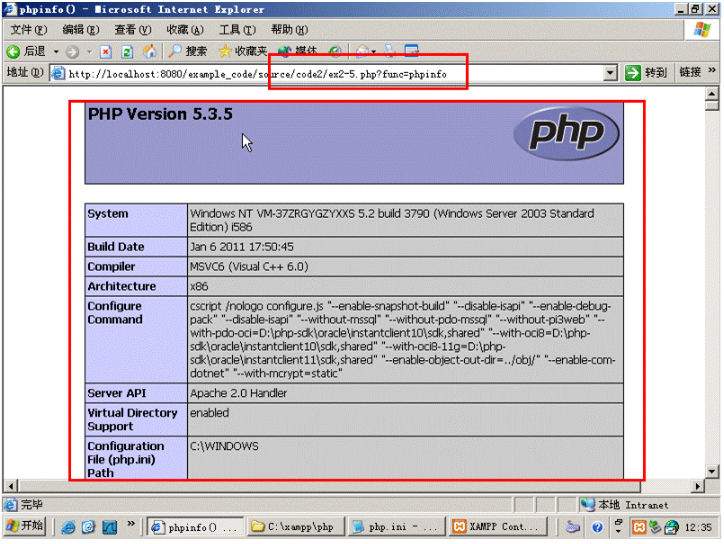This screenshot has width=724, height=544.
Task: Expand the Back button history dropdown arrow
Action: point(56,52)
